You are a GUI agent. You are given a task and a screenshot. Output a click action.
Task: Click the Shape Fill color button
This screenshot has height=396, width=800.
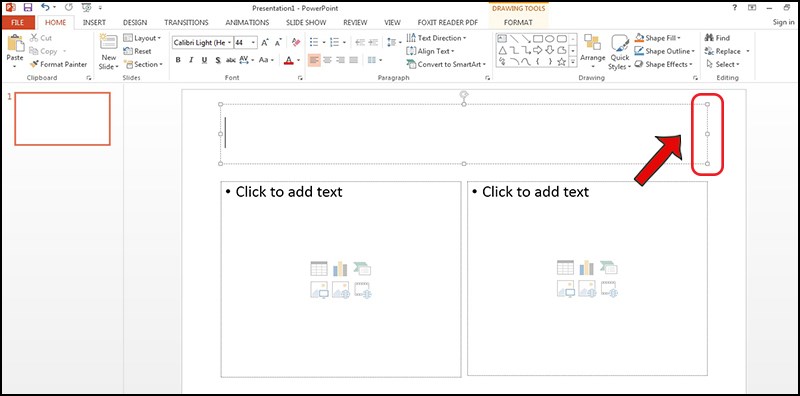[639, 38]
